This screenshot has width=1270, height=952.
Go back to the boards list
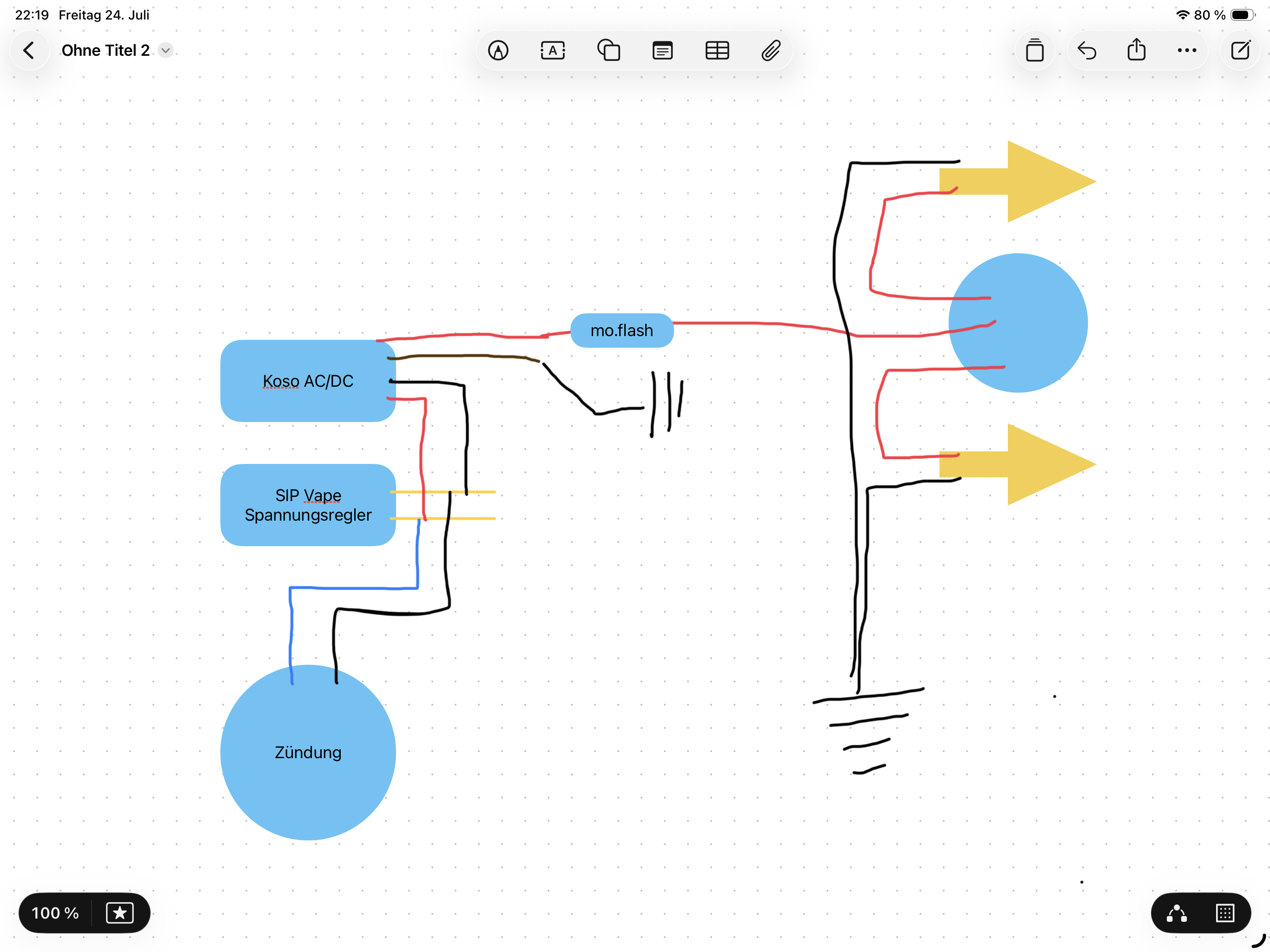(x=29, y=51)
